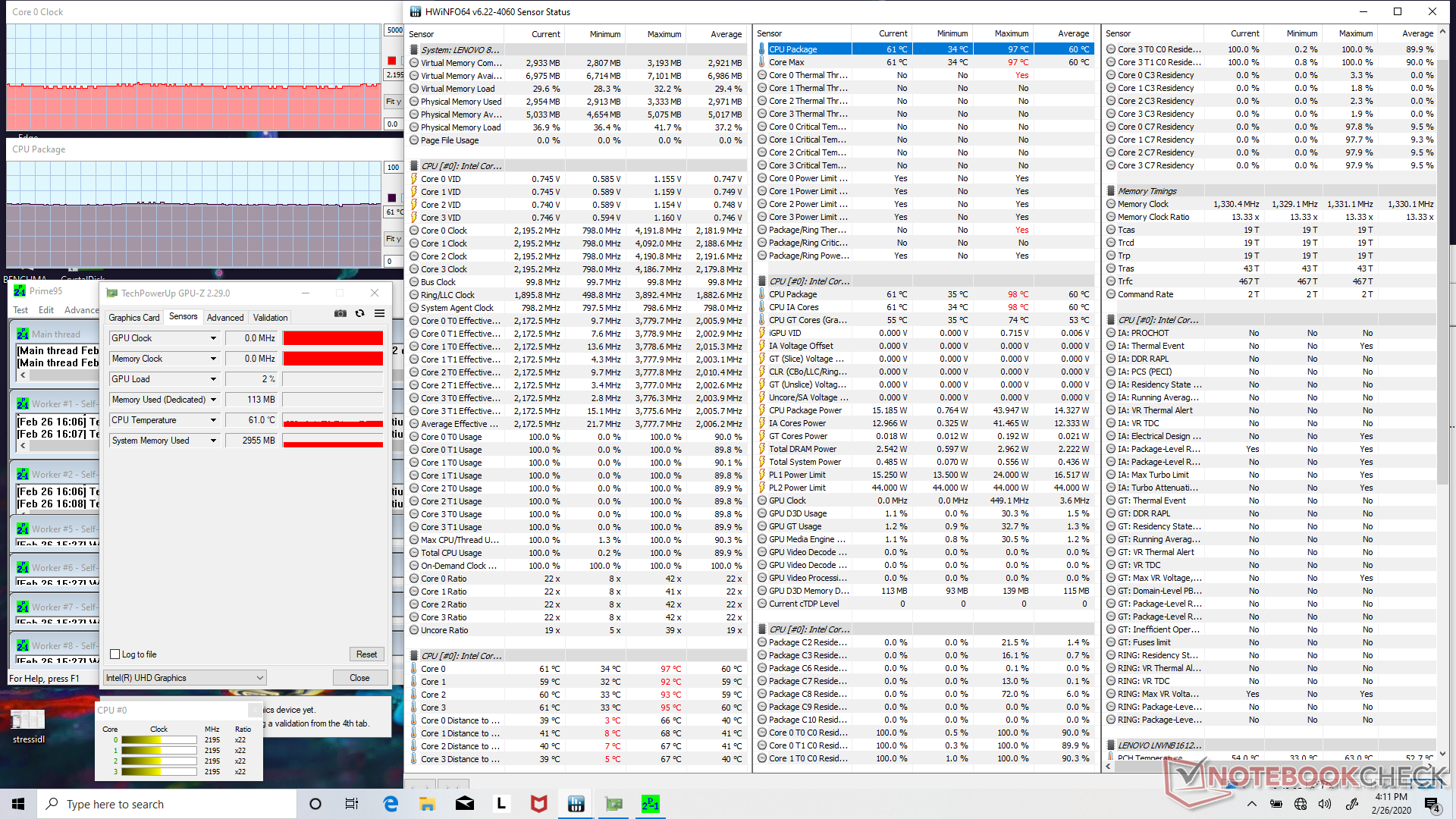Open Task View from the taskbar
This screenshot has height=819, width=1456.
click(x=352, y=804)
